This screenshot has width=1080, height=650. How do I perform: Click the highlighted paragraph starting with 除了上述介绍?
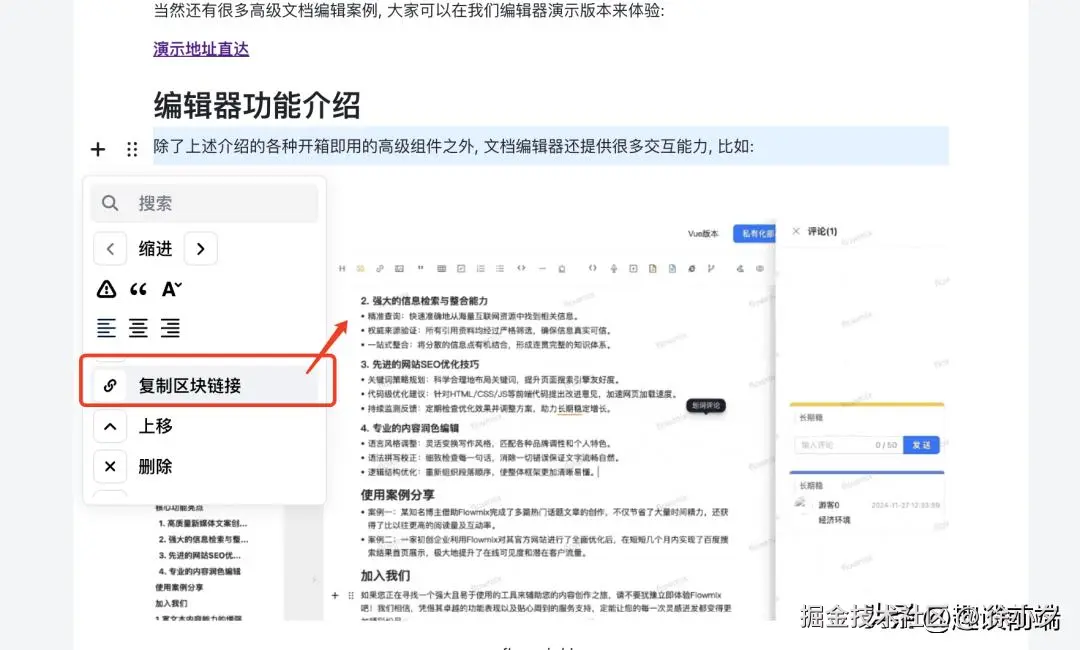pos(551,146)
